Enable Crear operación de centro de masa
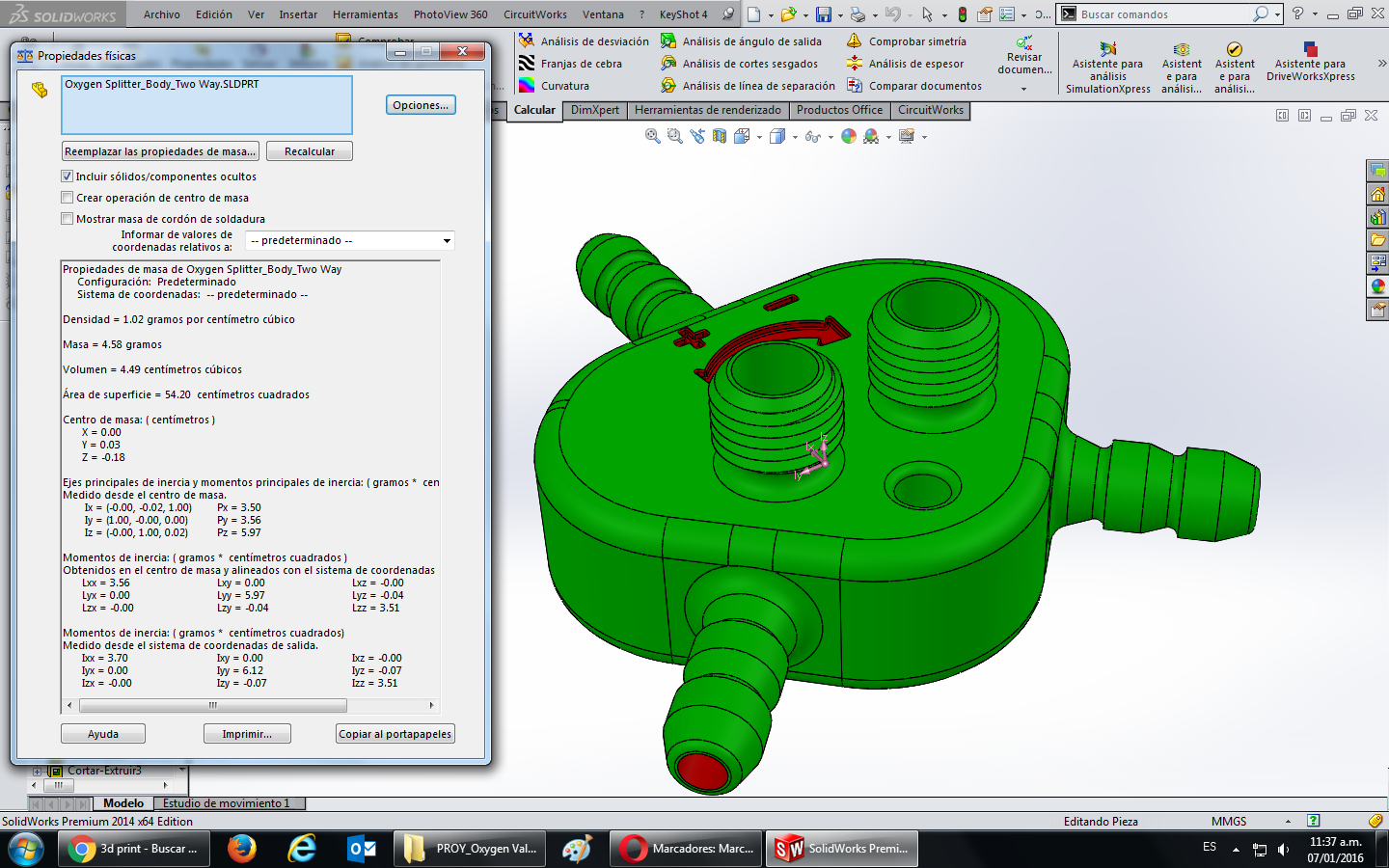Image resolution: width=1389 pixels, height=868 pixels. (67, 198)
